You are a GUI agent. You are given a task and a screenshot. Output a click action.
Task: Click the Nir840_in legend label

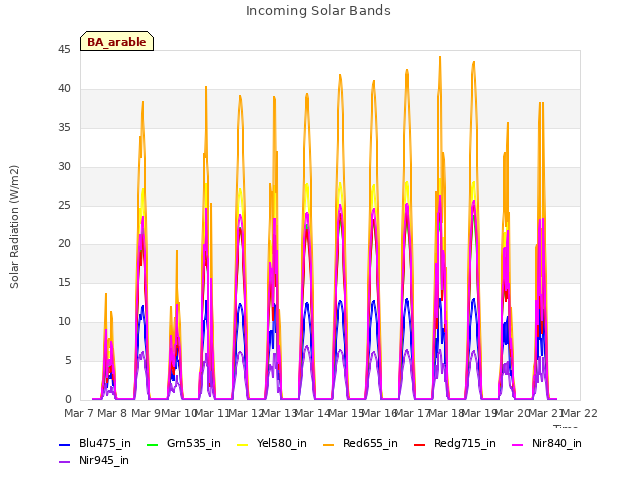(557, 444)
